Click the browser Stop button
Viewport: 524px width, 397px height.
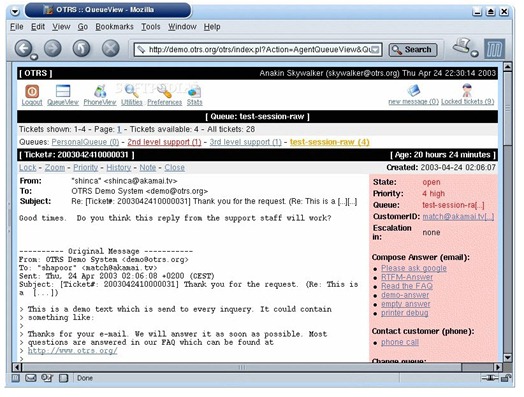coord(111,48)
